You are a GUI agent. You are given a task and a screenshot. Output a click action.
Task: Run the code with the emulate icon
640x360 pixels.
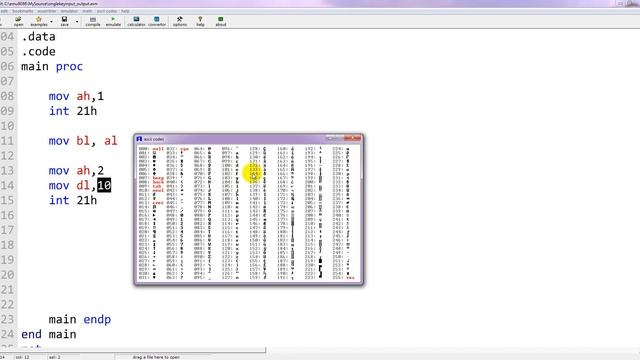pos(113,21)
